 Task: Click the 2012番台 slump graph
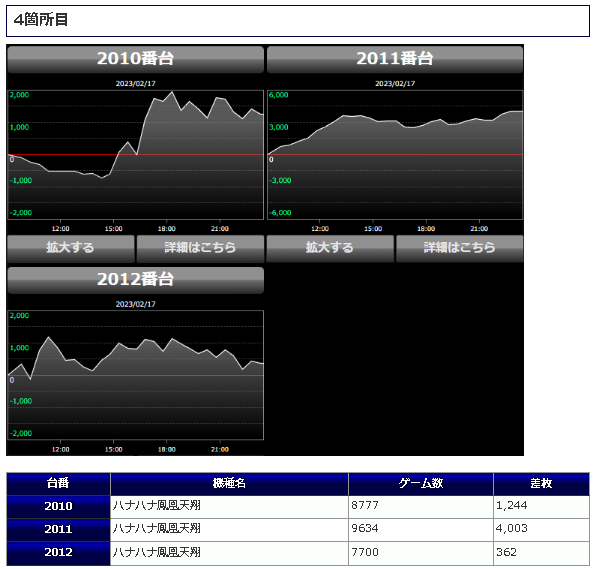tap(135, 375)
